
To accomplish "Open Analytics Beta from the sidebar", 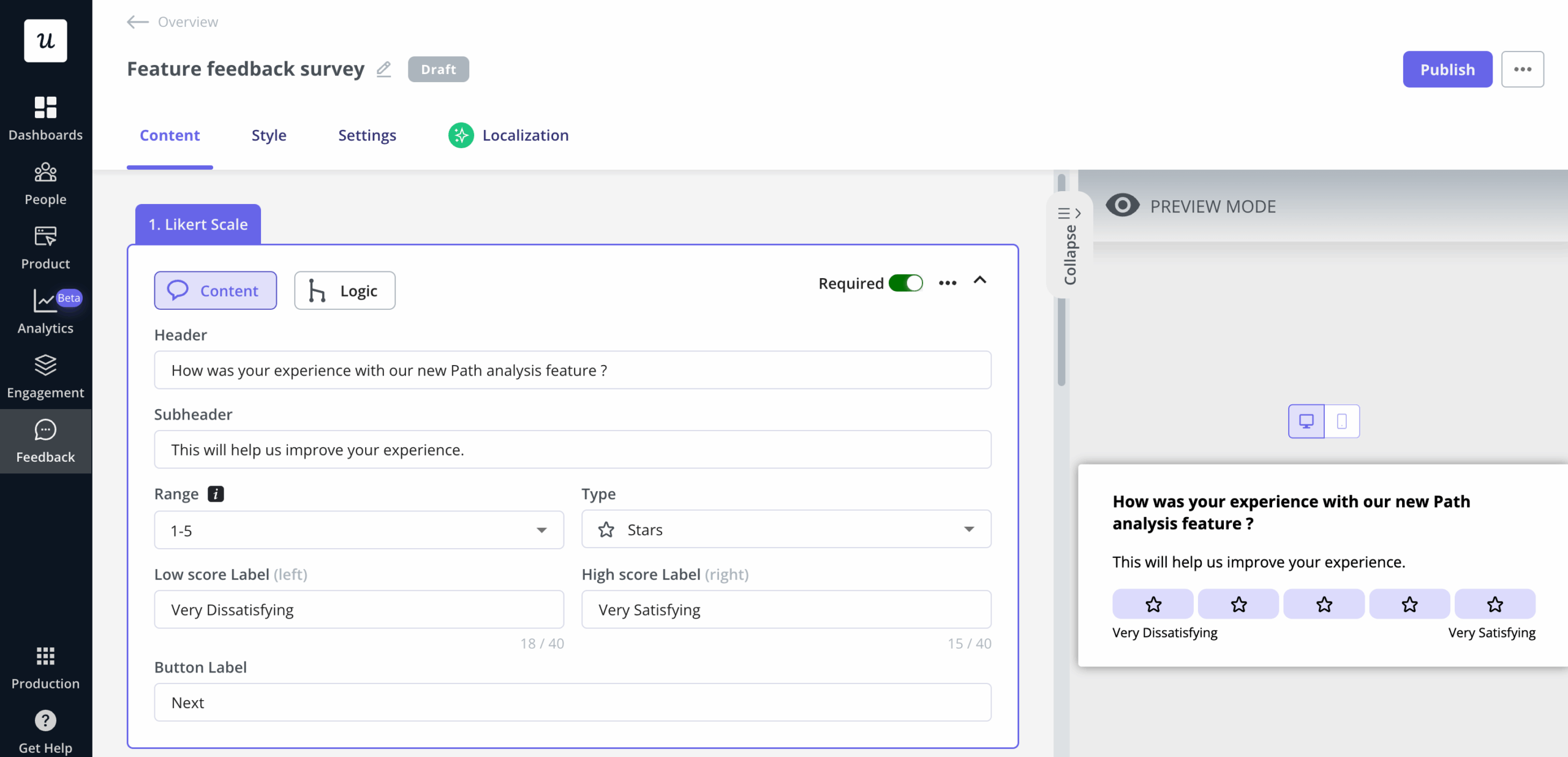I will tap(45, 311).
